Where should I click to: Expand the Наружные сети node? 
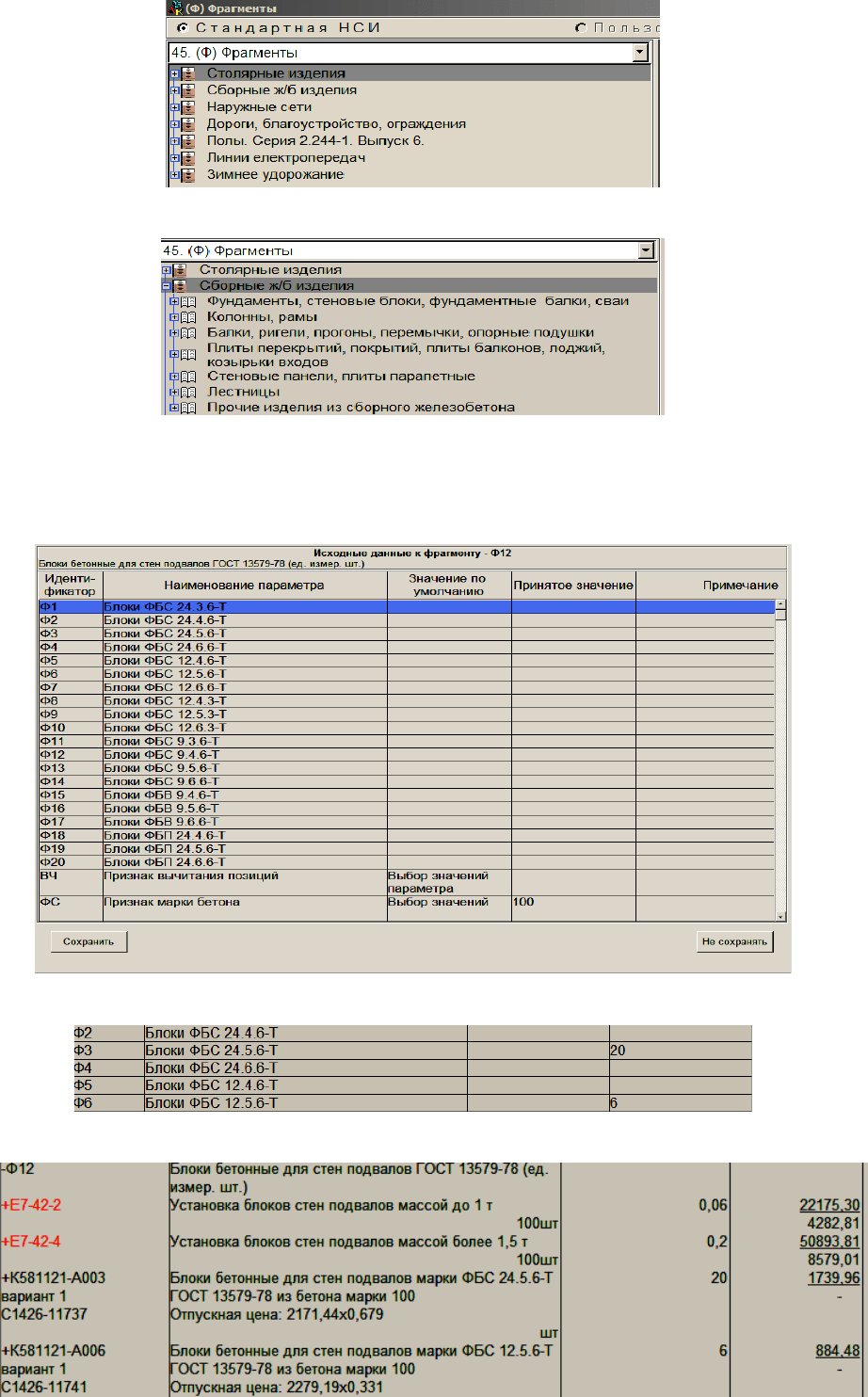(174, 107)
